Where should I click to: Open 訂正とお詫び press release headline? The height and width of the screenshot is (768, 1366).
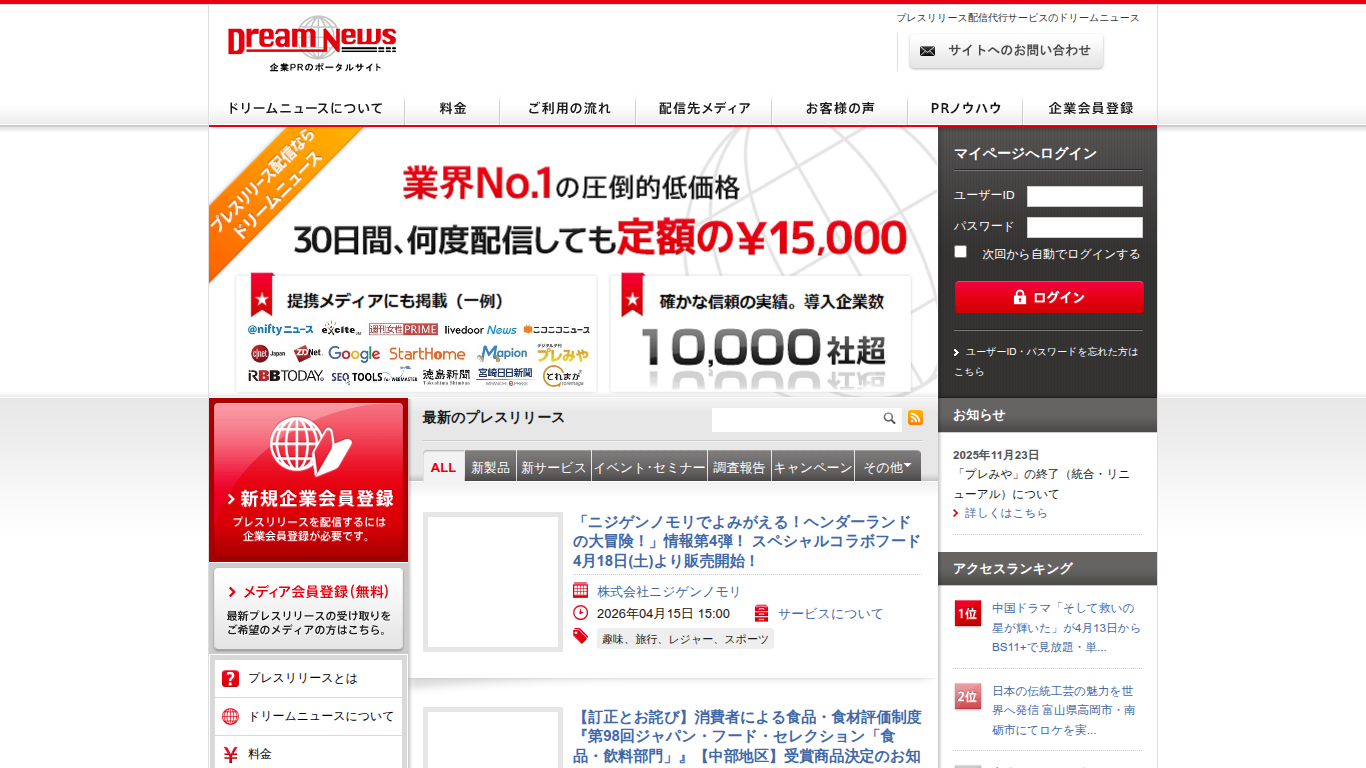pyautogui.click(x=747, y=737)
